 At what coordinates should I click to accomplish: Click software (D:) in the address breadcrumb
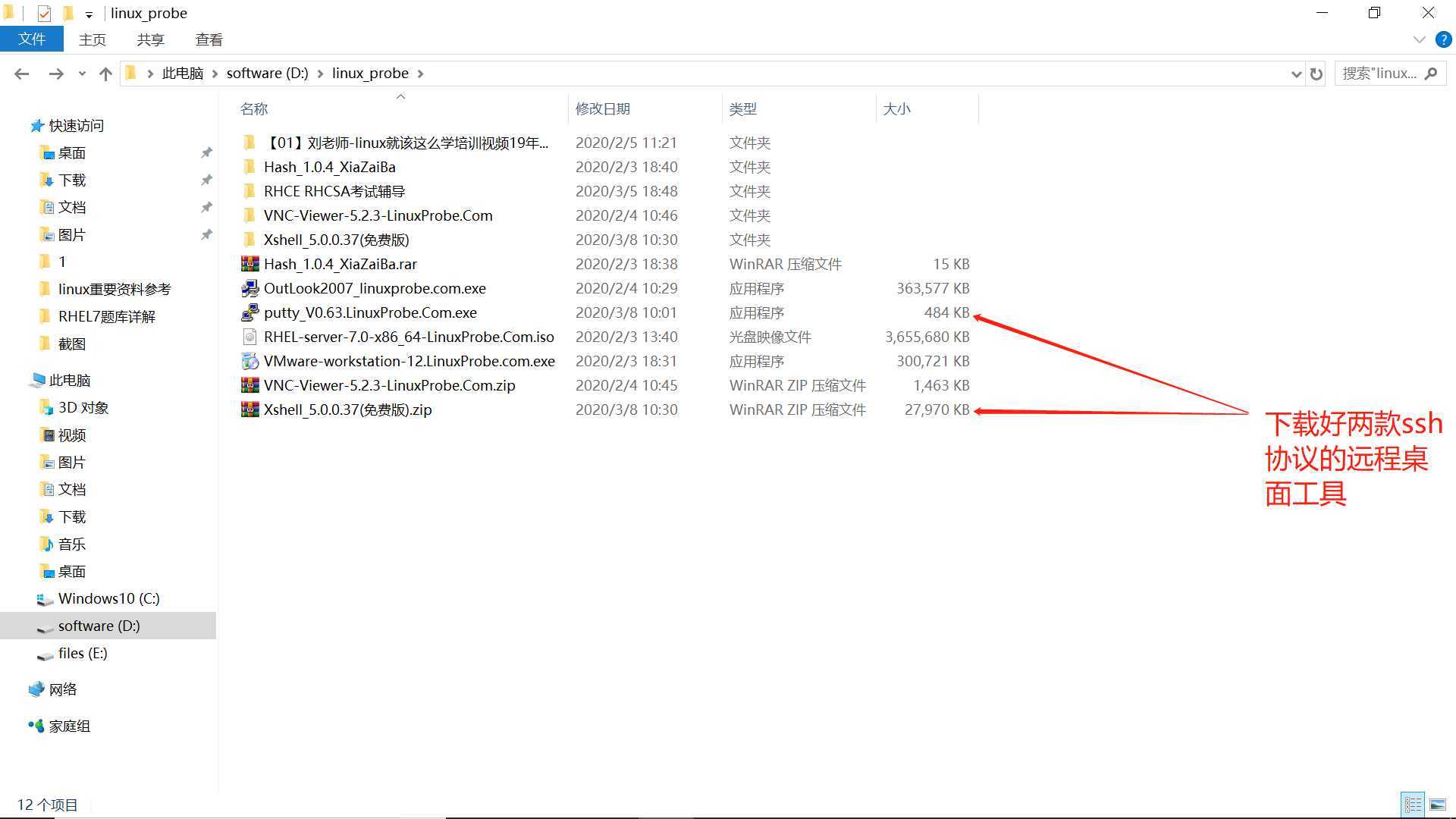pyautogui.click(x=267, y=74)
